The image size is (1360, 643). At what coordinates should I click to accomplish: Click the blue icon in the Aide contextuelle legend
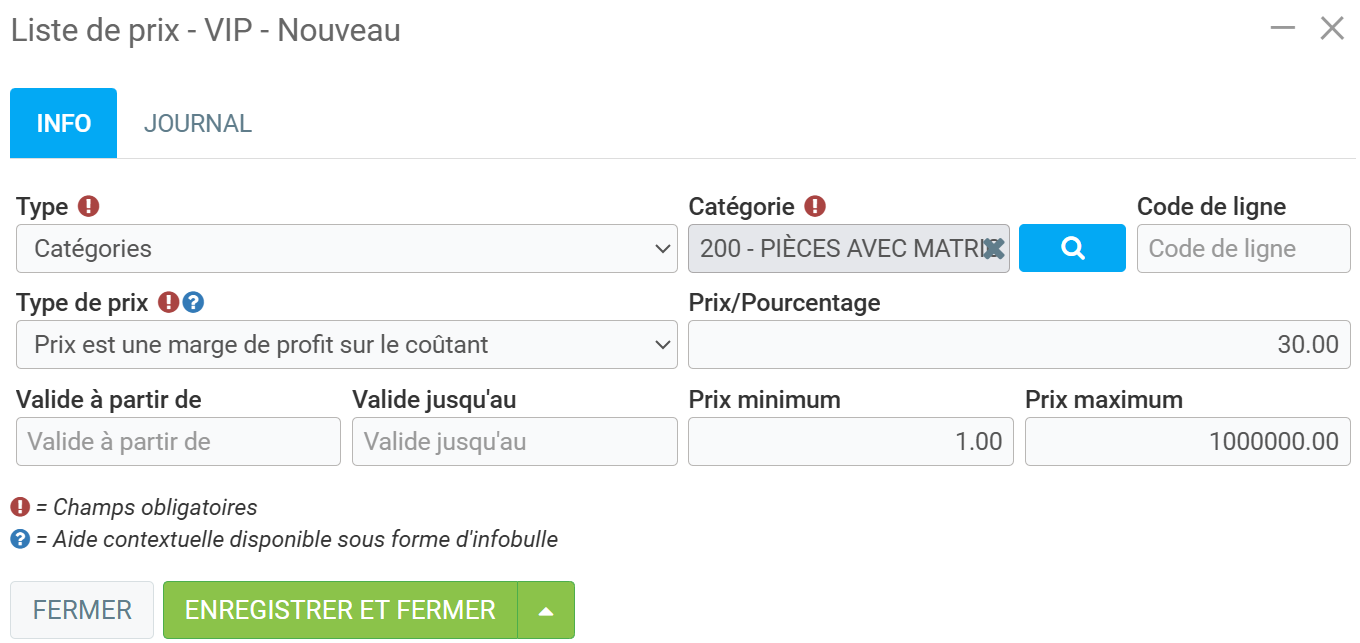pyautogui.click(x=20, y=539)
